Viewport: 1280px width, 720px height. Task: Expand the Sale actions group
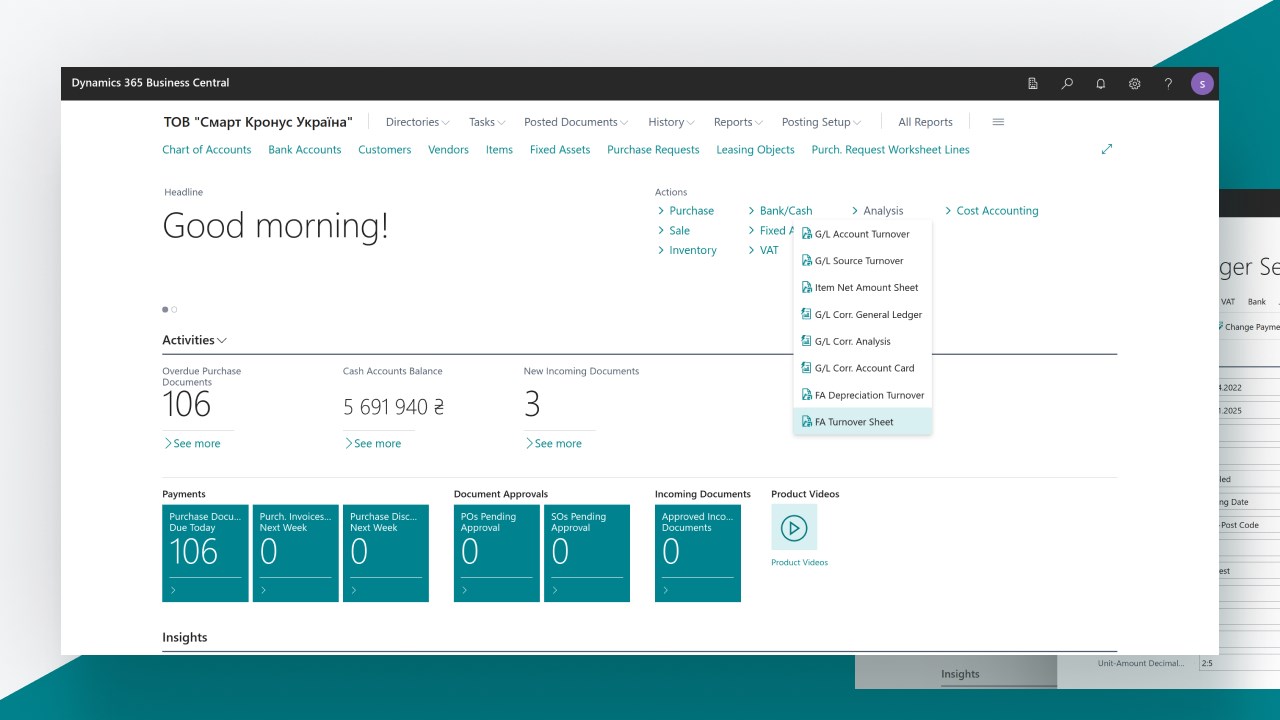(674, 231)
